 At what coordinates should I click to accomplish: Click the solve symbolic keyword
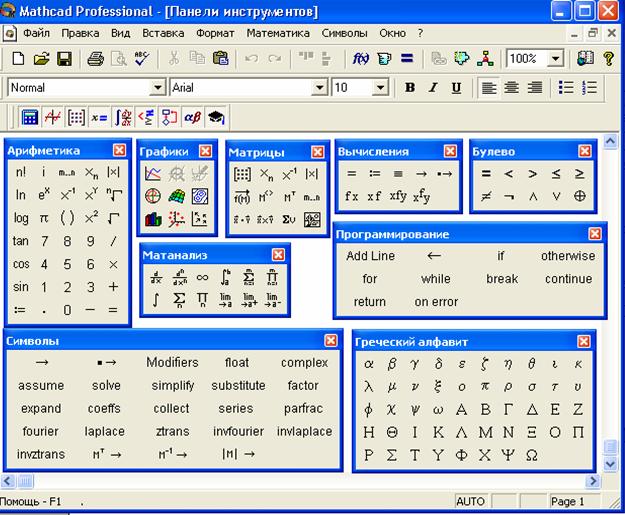pos(106,385)
